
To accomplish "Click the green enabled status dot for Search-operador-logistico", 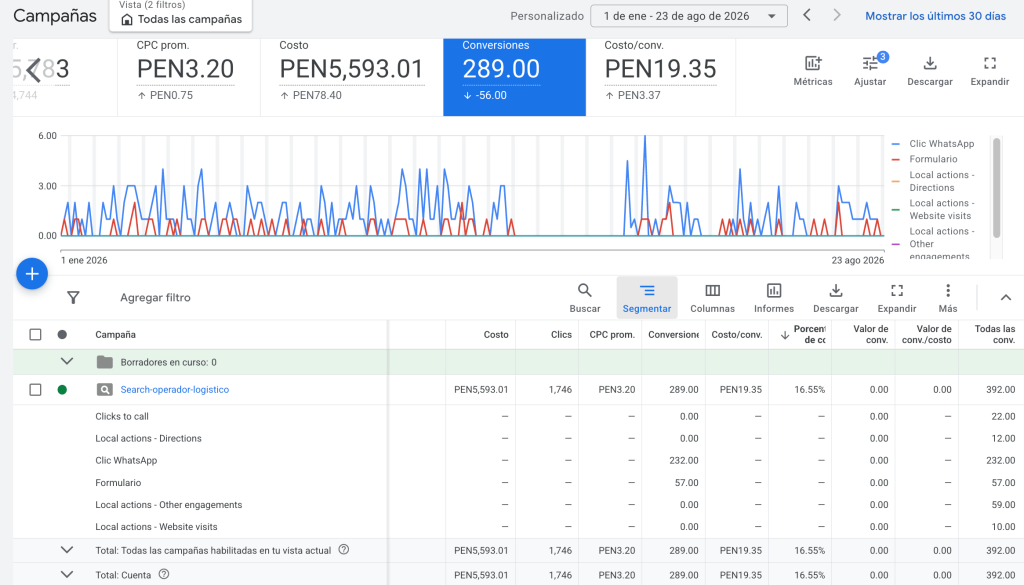I will [62, 390].
